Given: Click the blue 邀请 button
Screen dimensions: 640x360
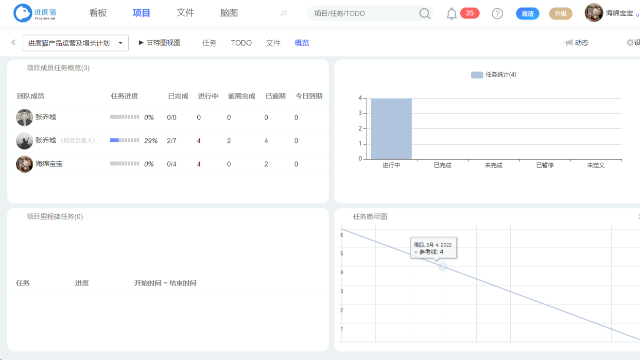Looking at the screenshot, I should click(527, 13).
